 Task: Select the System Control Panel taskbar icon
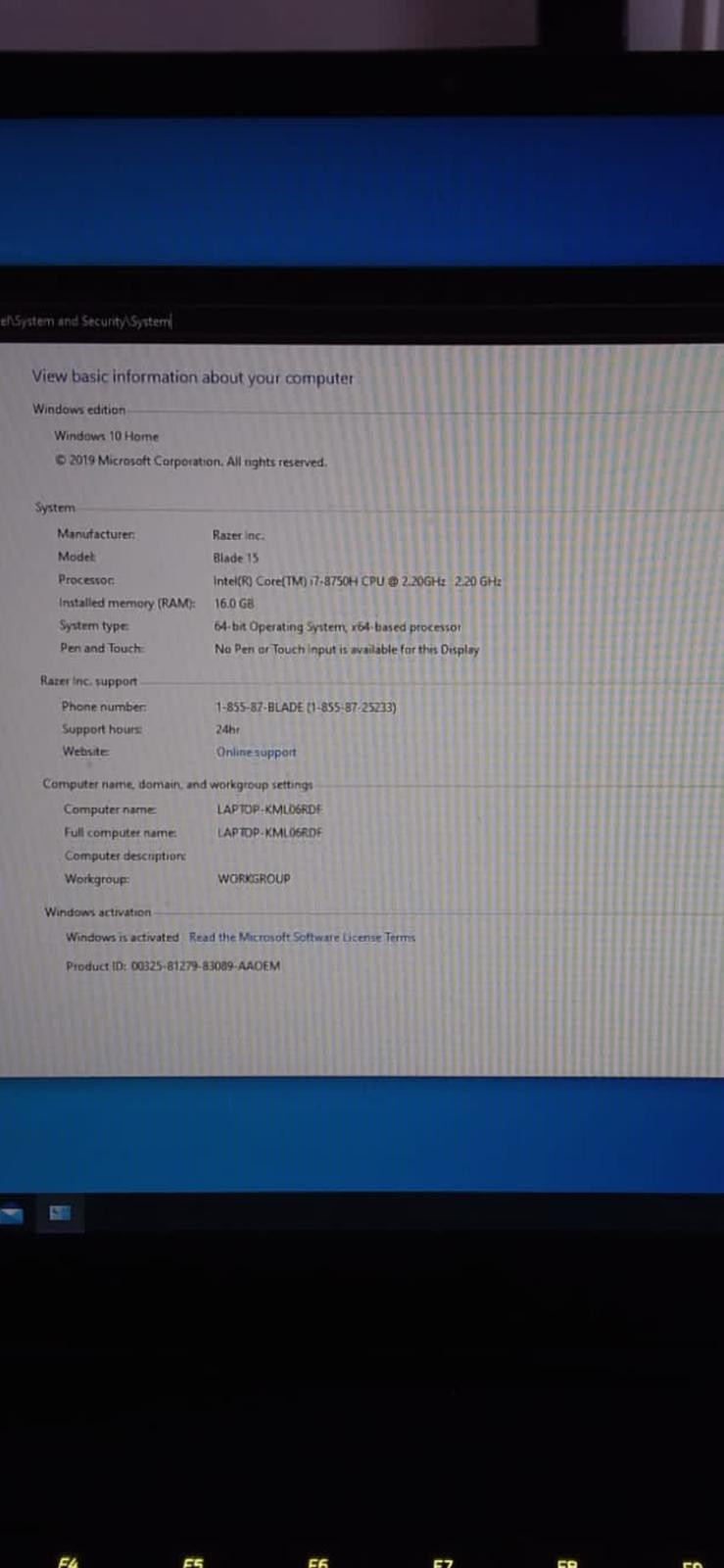coord(60,1213)
